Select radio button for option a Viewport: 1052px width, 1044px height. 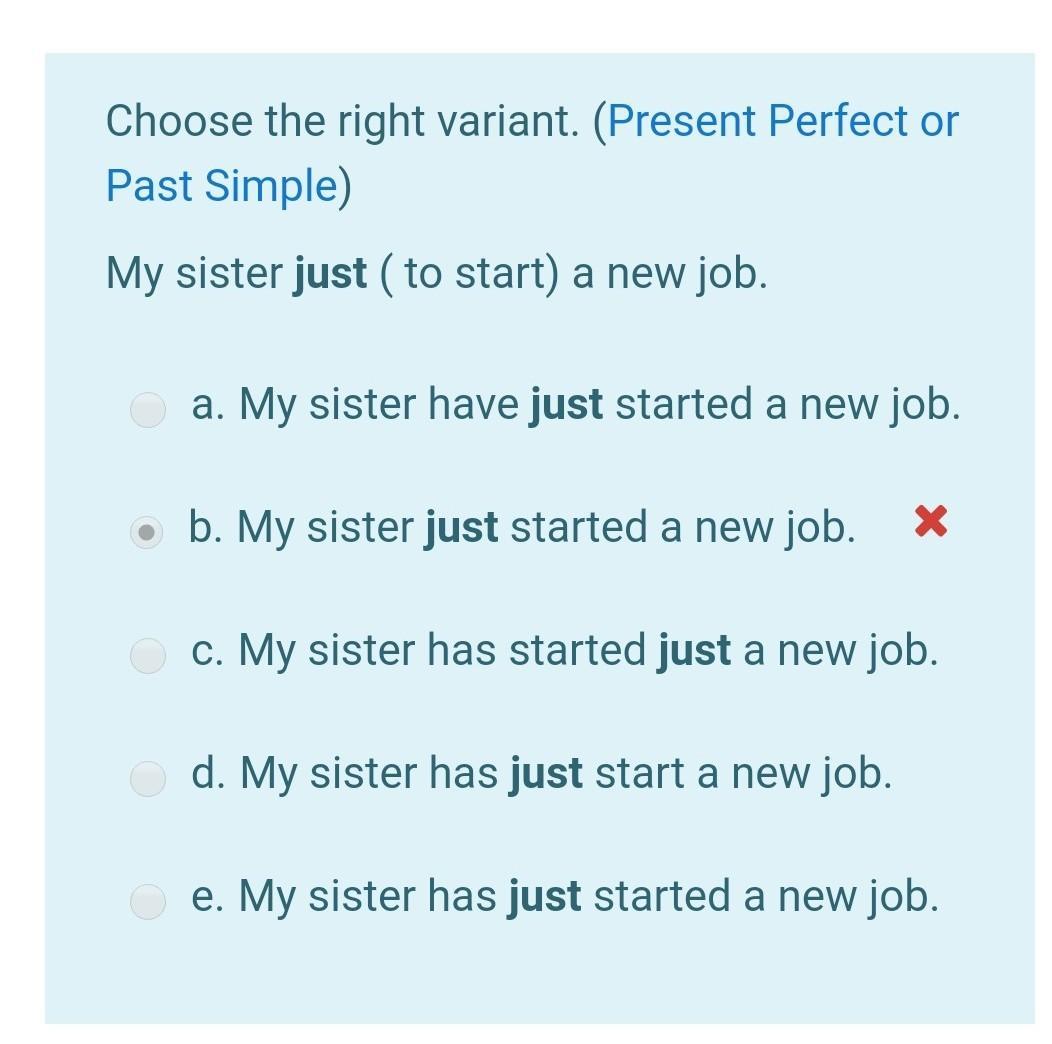[x=148, y=409]
